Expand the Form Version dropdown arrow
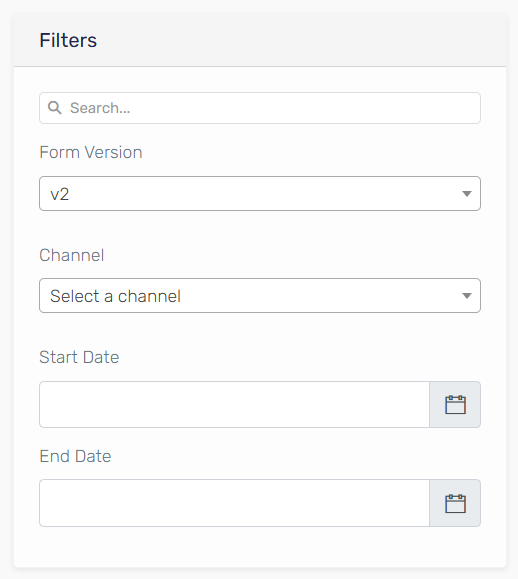 [x=467, y=194]
